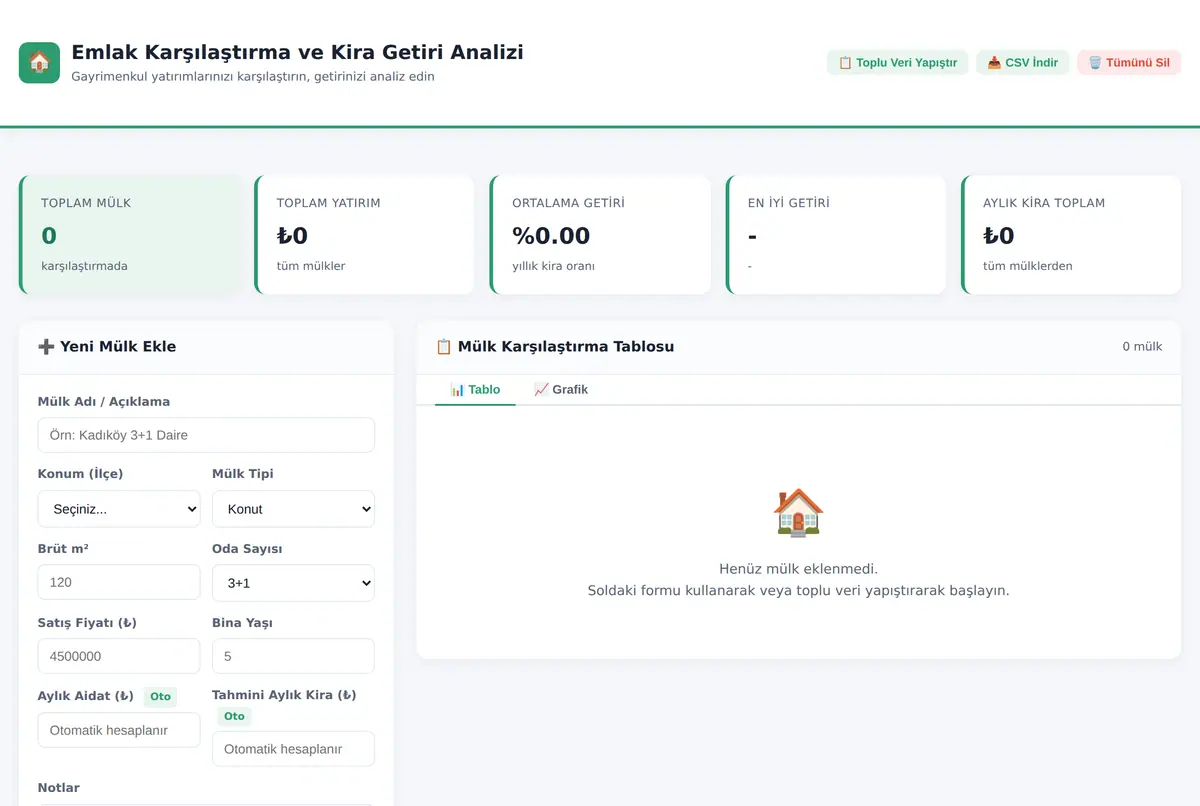
Task: Click the Satış Fiyatı input field
Action: tap(119, 656)
